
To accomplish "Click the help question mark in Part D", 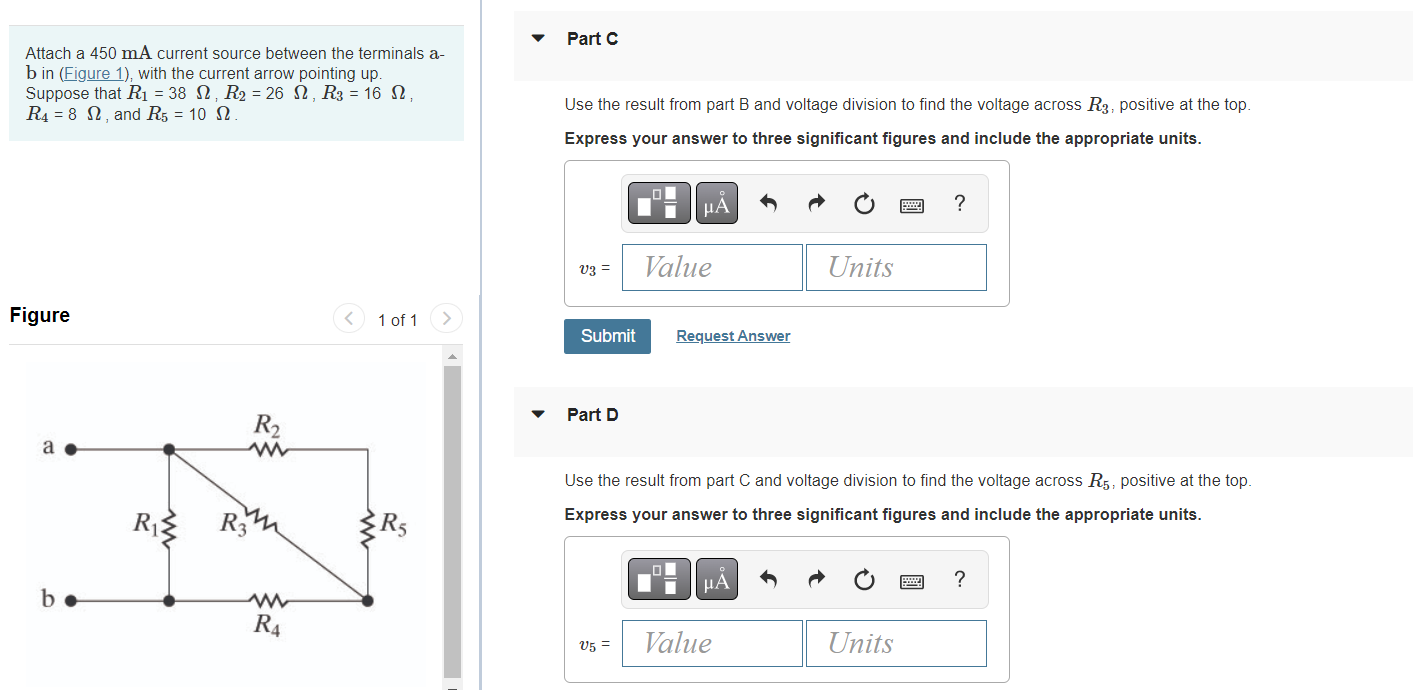I will click(959, 578).
